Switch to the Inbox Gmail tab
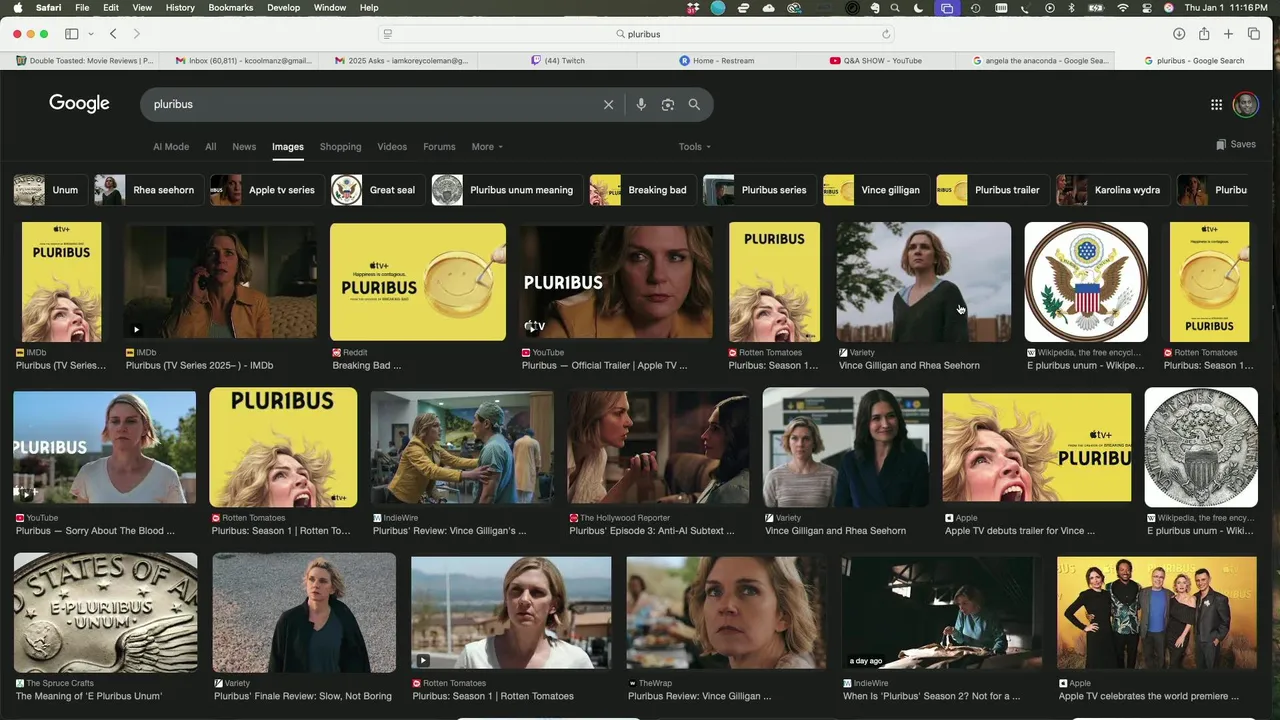 coord(243,61)
